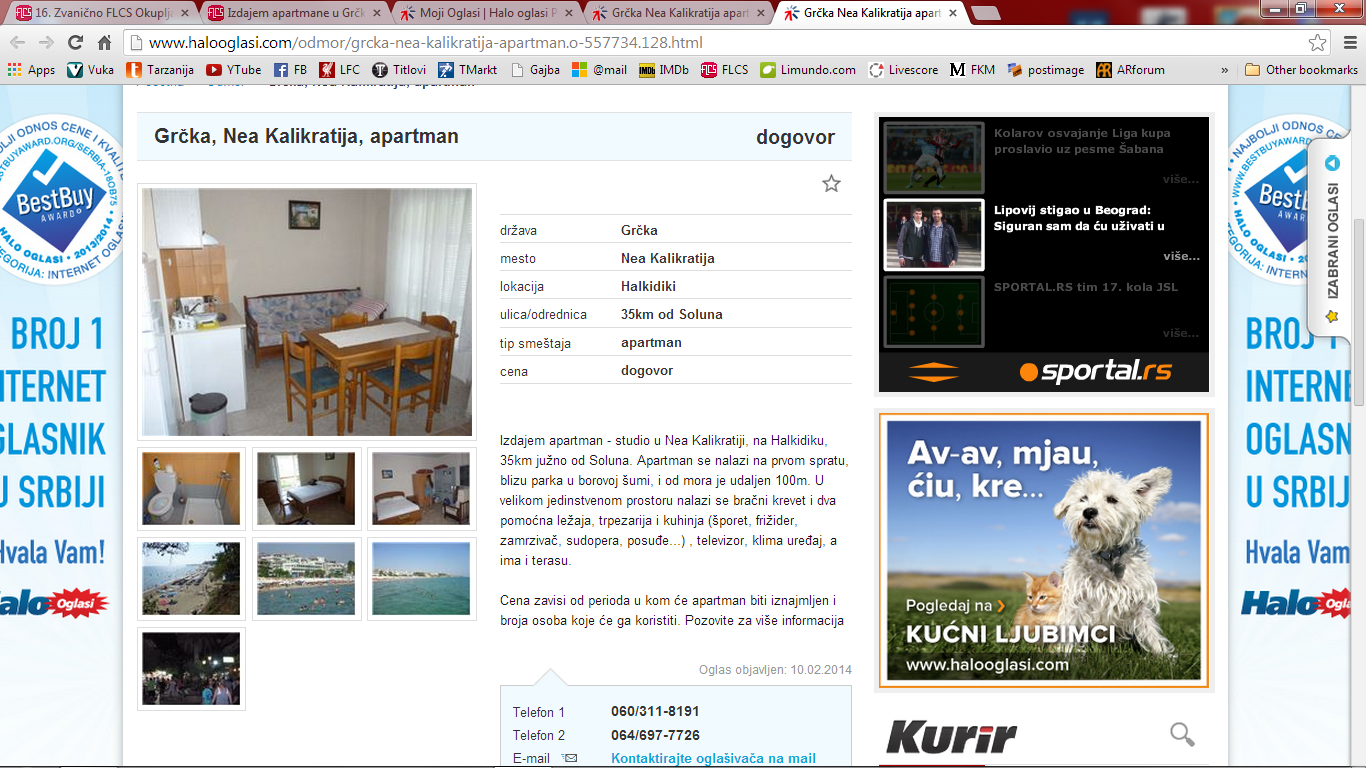Open the YTube bookmark

pyautogui.click(x=234, y=70)
